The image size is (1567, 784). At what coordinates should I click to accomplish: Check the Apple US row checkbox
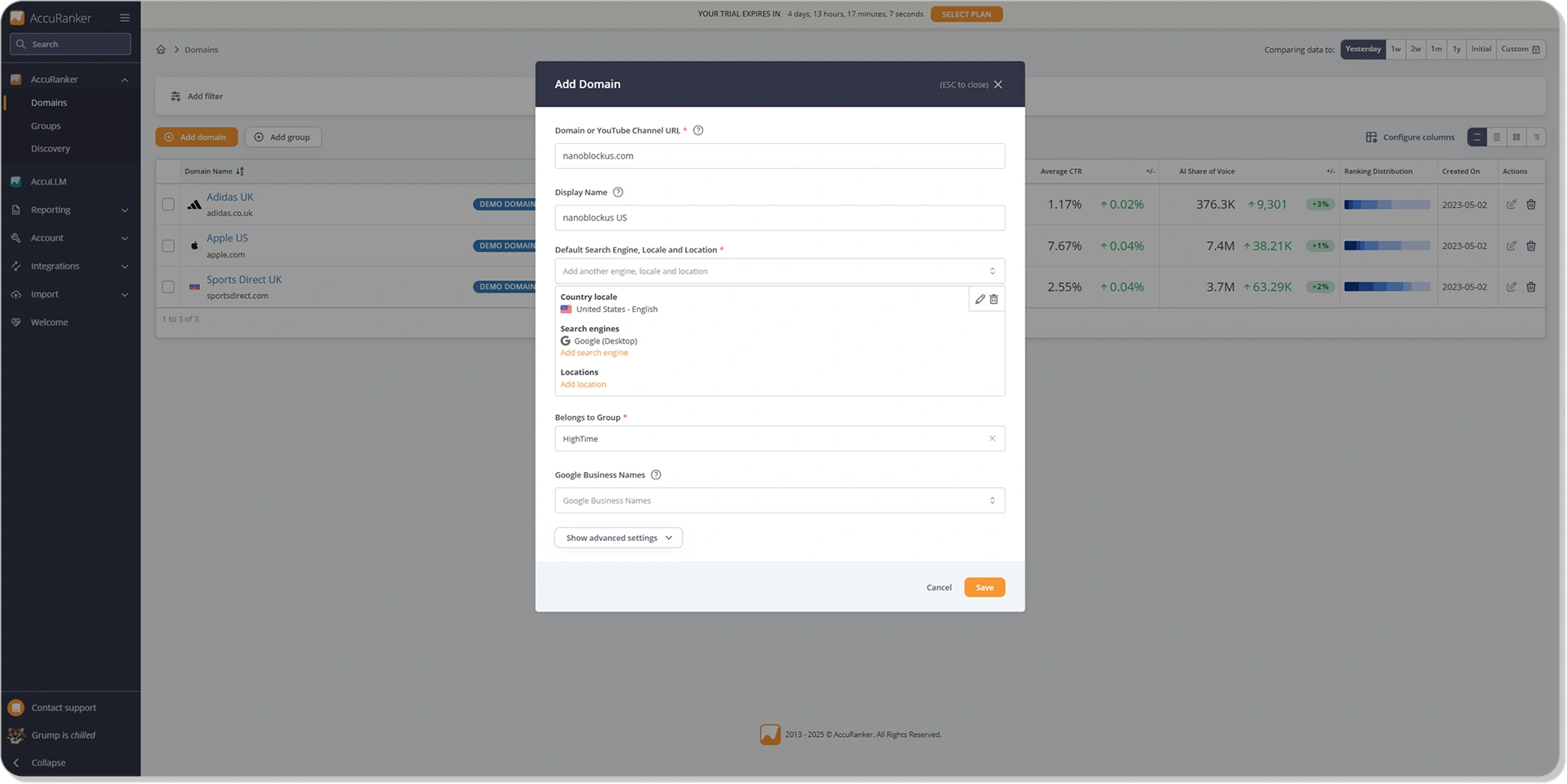pyautogui.click(x=168, y=246)
